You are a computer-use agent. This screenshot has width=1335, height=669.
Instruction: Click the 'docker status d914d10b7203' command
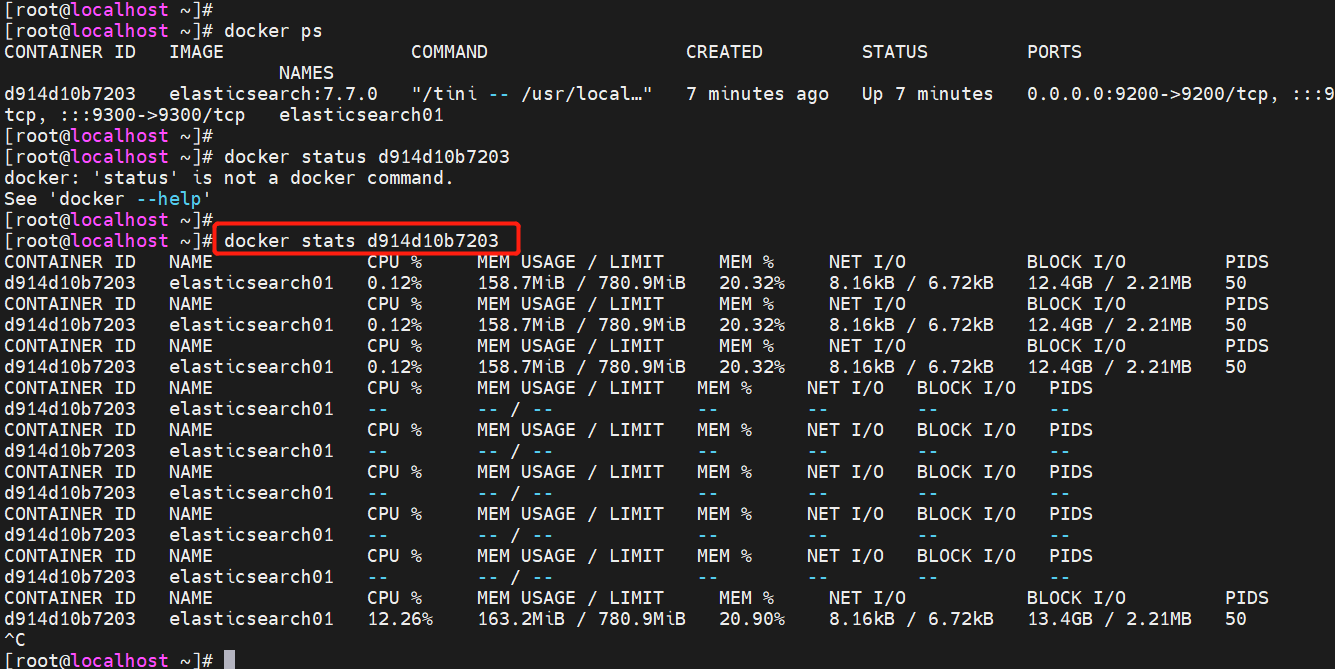[367, 157]
